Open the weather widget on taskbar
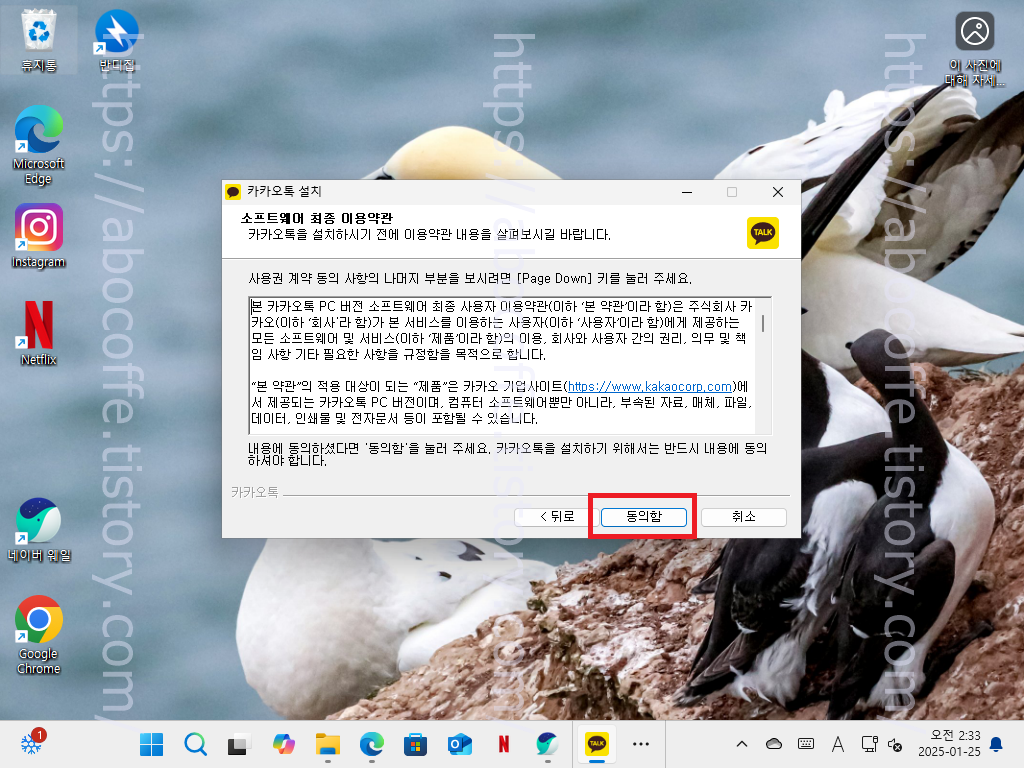Viewport: 1024px width, 768px height. click(31, 744)
